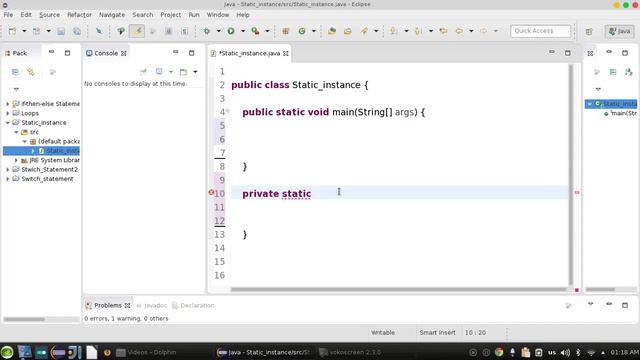Click the error marker on line 10

(211, 192)
